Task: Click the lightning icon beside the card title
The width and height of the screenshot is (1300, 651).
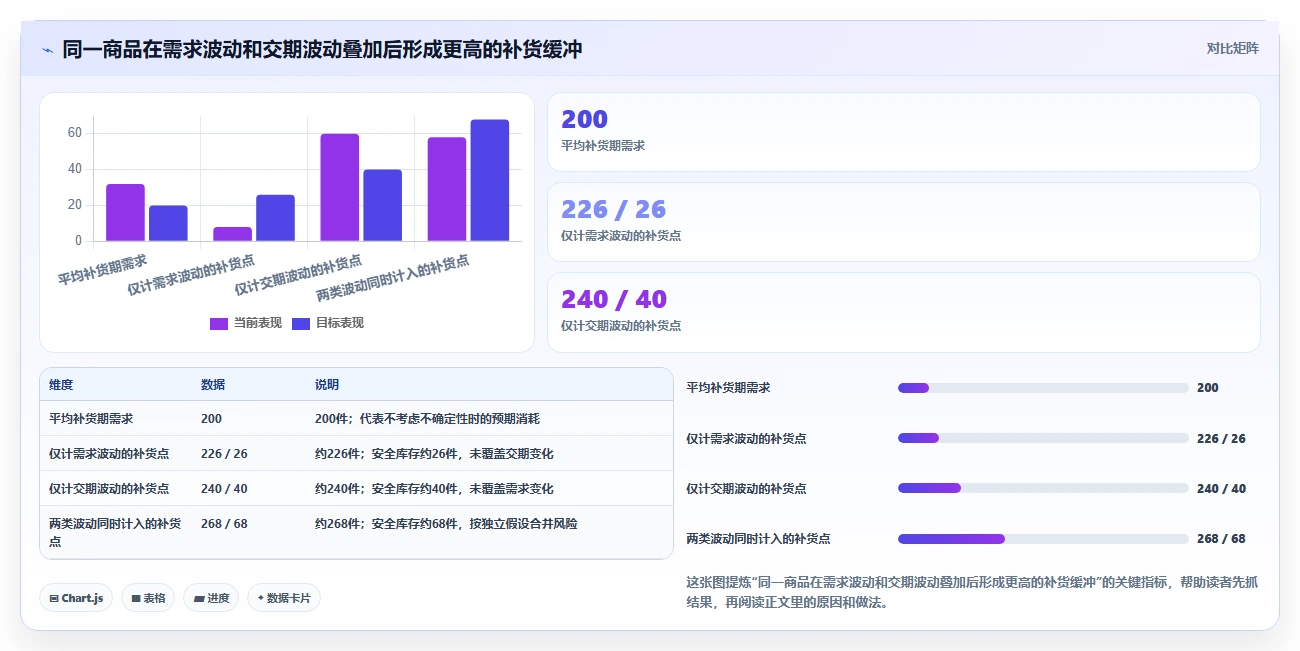Action: [48, 49]
